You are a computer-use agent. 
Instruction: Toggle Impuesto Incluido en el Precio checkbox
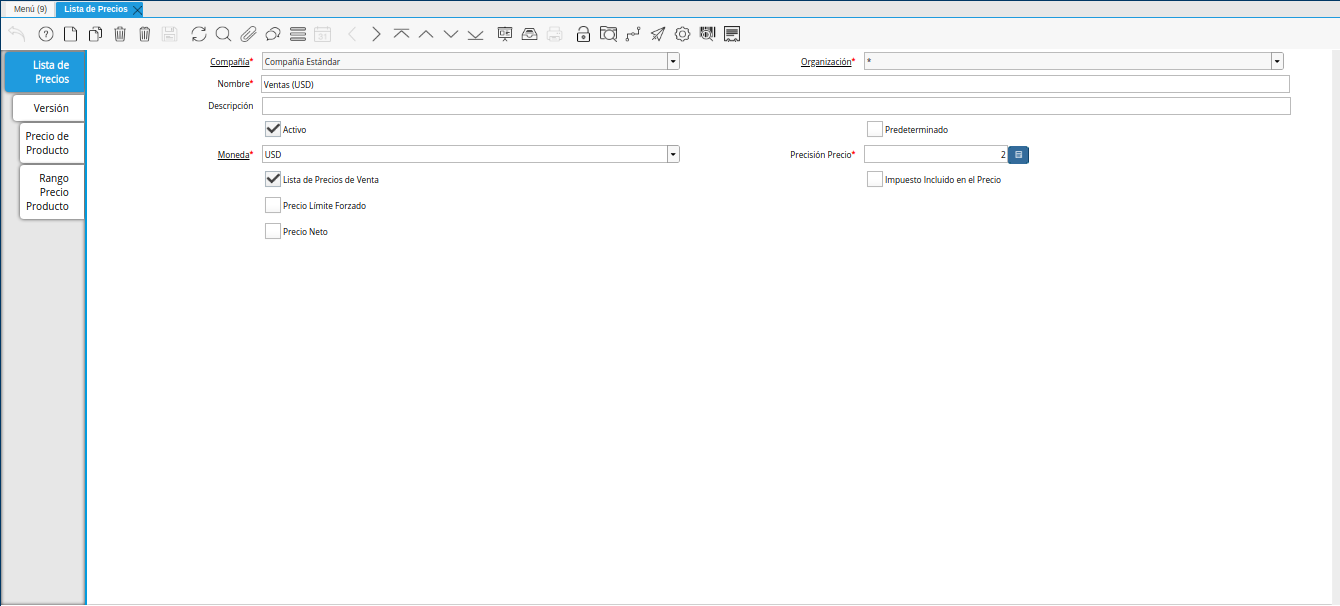click(x=875, y=179)
